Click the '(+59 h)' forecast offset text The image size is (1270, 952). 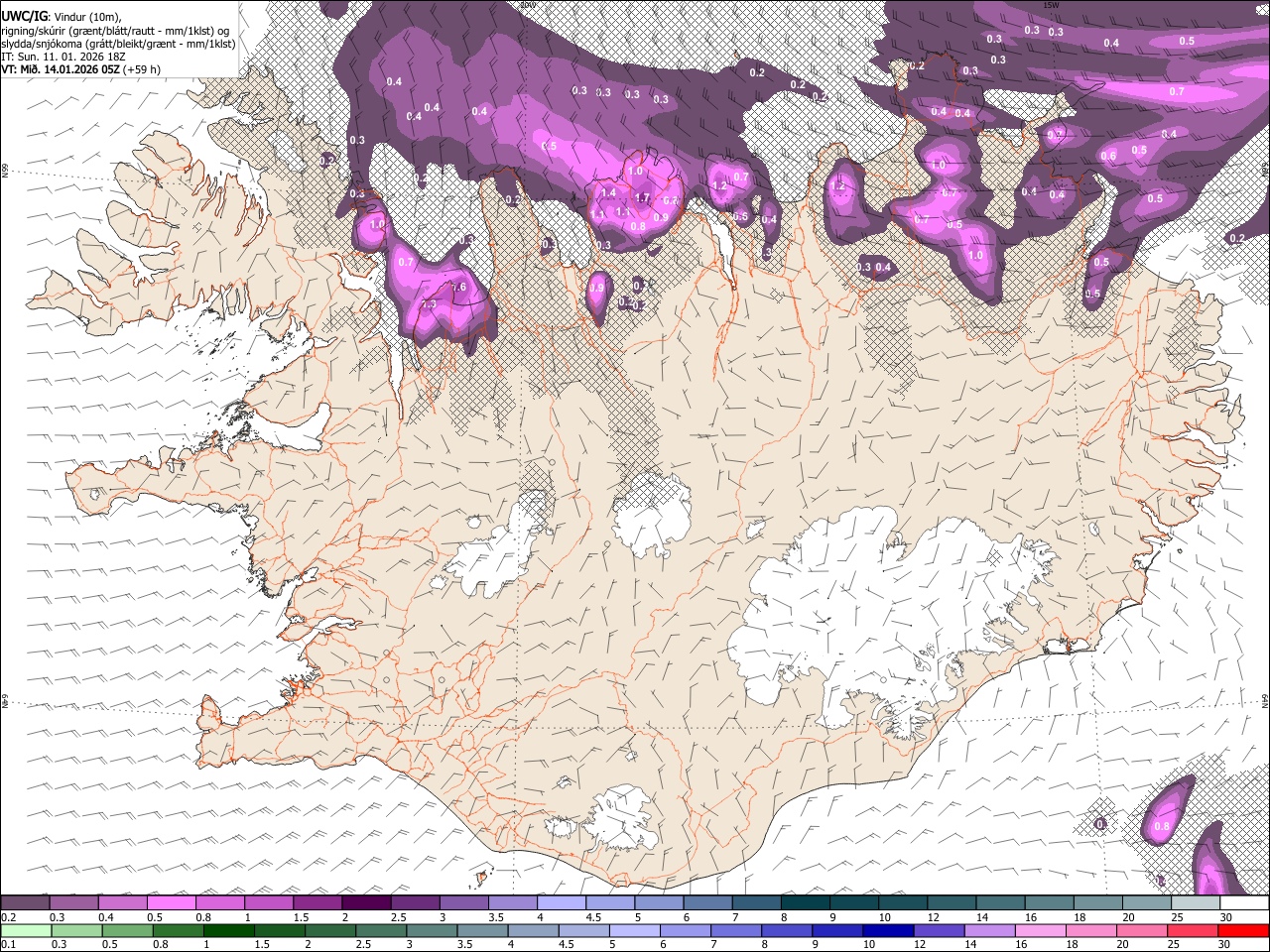click(142, 69)
